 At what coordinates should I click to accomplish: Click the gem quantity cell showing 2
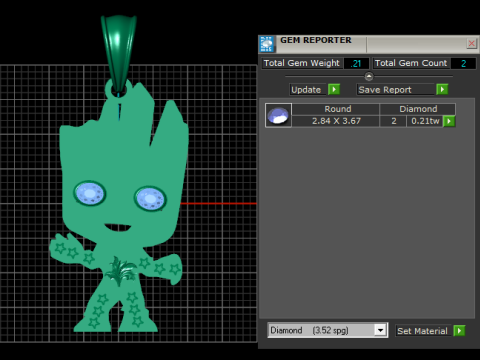click(394, 121)
